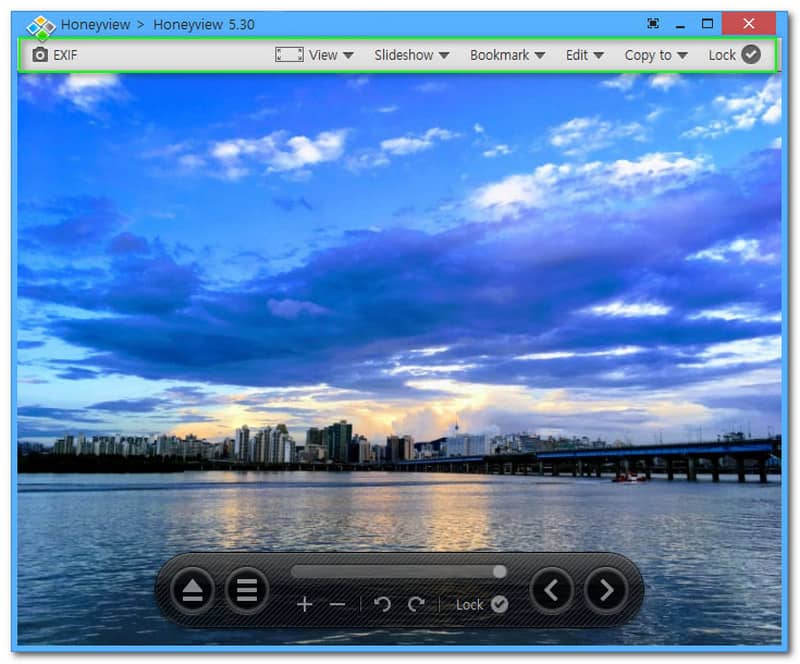The height and width of the screenshot is (664, 800).
Task: Open the Slideshow dropdown
Action: (411, 55)
